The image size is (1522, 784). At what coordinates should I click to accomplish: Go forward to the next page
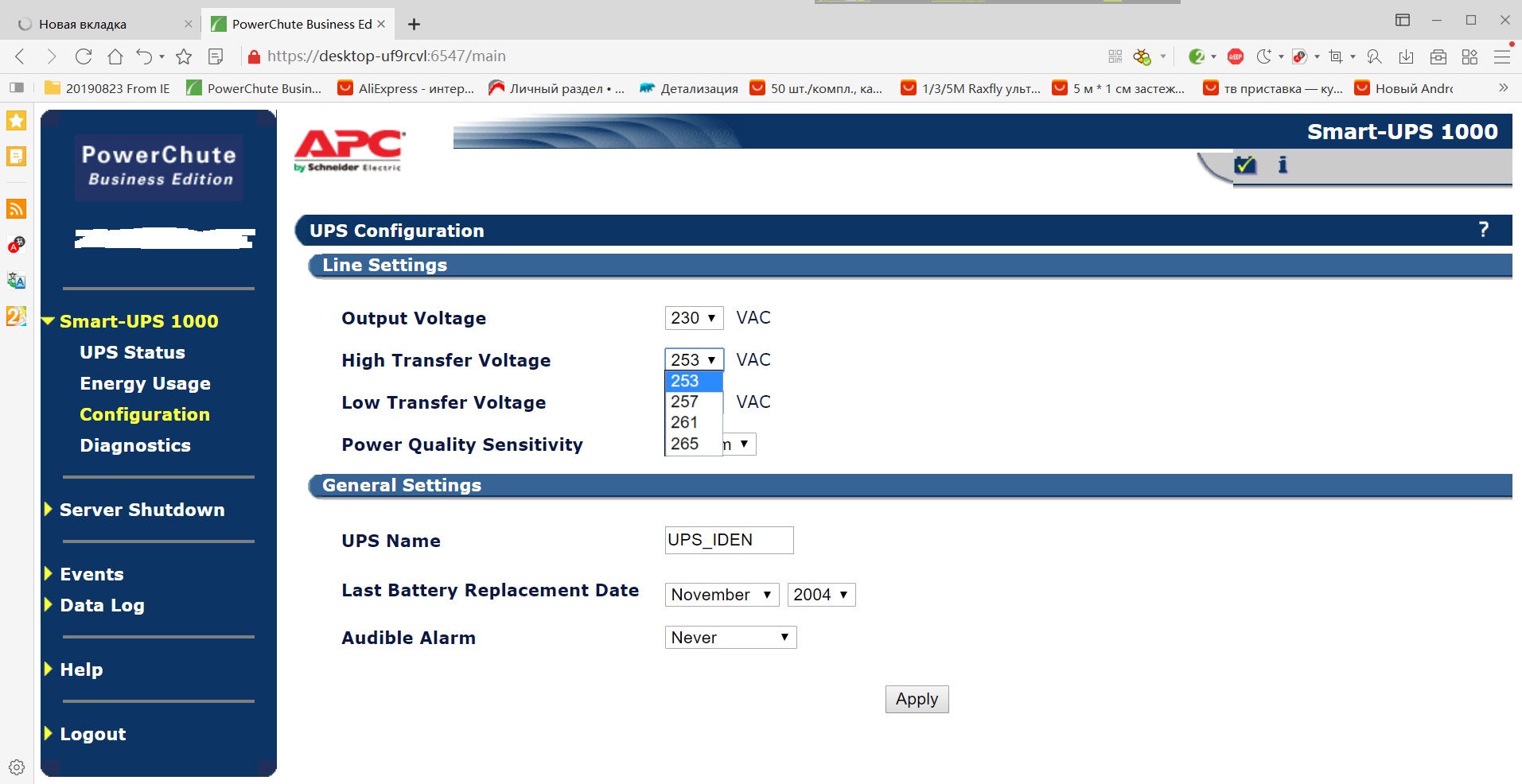coord(52,56)
